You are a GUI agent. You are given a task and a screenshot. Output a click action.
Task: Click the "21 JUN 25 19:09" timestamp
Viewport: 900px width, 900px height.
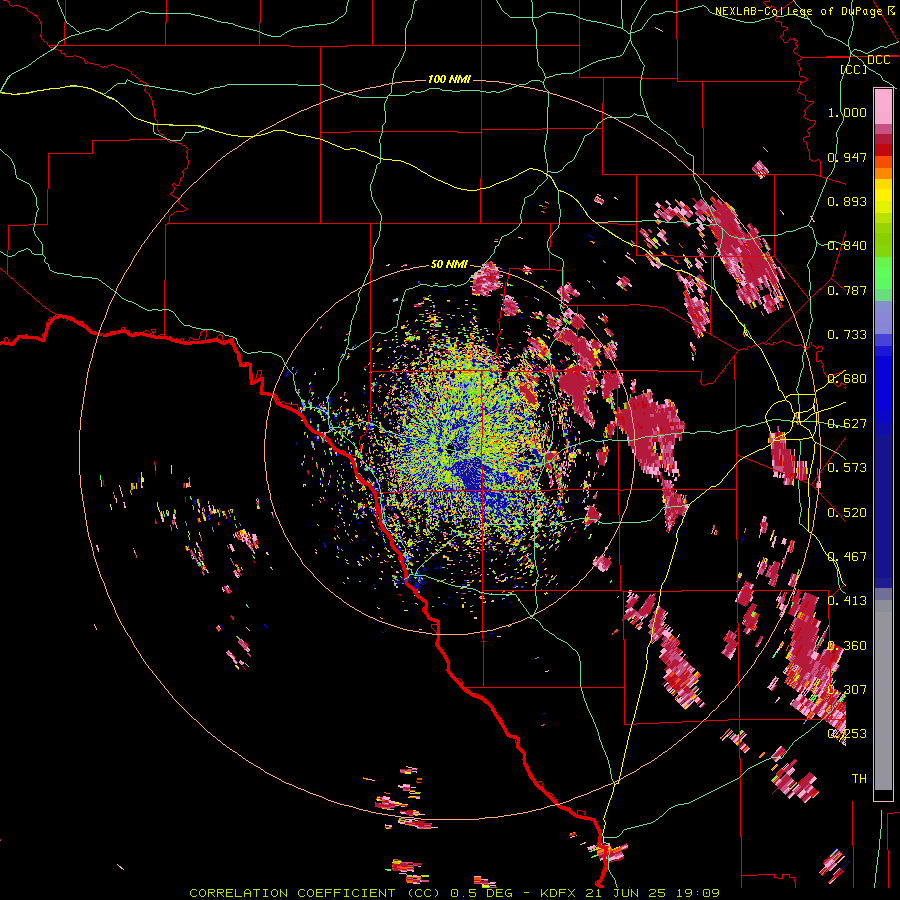653,893
